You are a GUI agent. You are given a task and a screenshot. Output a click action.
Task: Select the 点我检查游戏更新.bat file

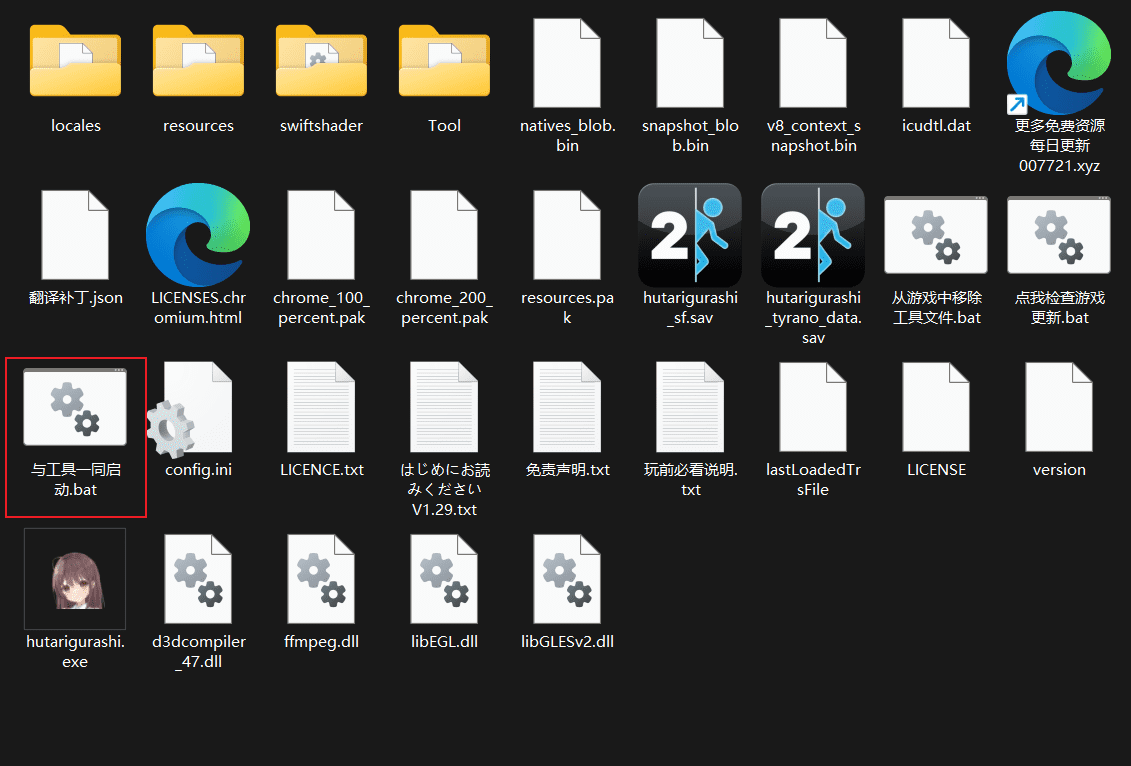click(1059, 235)
